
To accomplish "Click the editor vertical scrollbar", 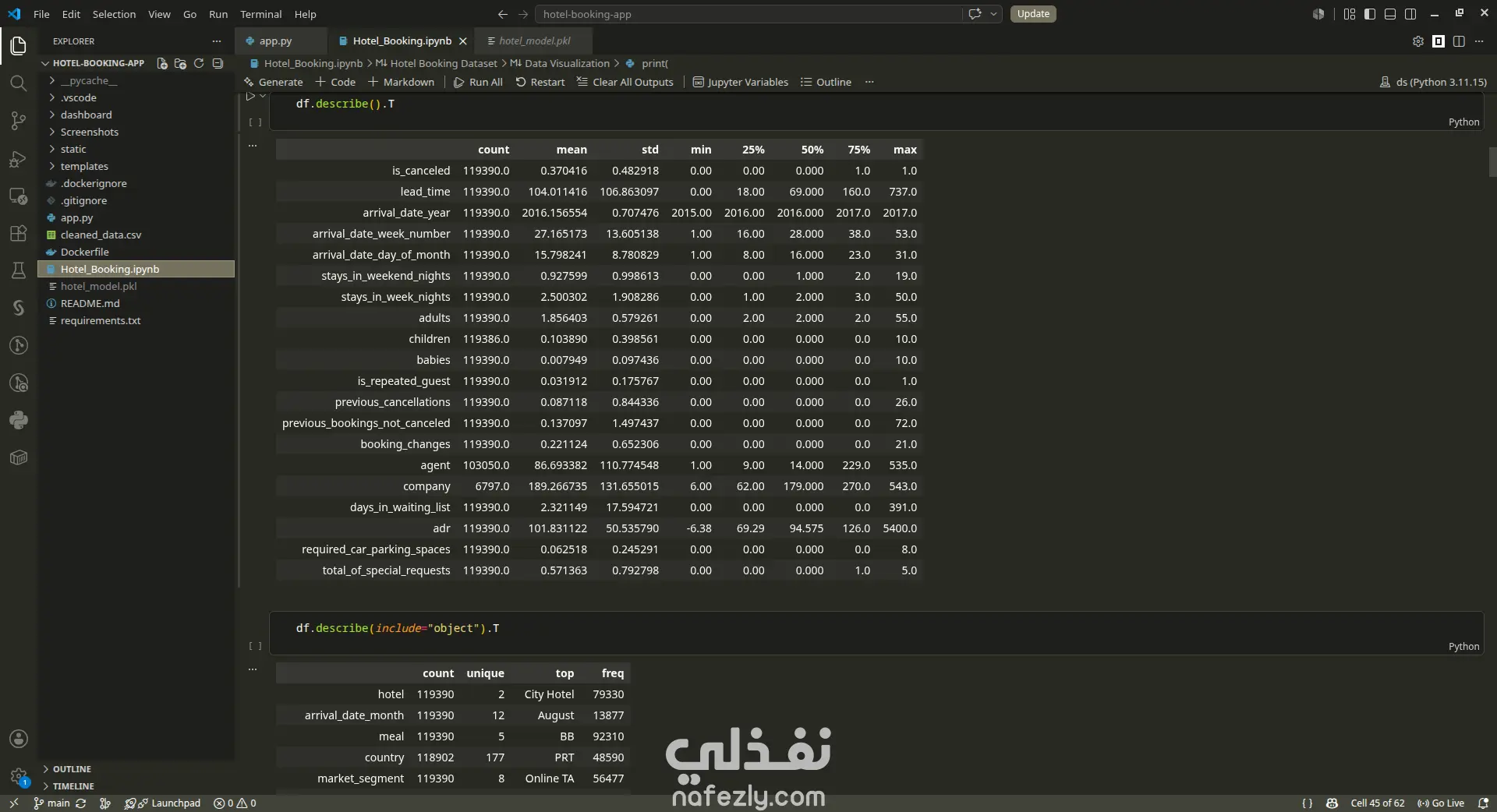I will click(1492, 162).
